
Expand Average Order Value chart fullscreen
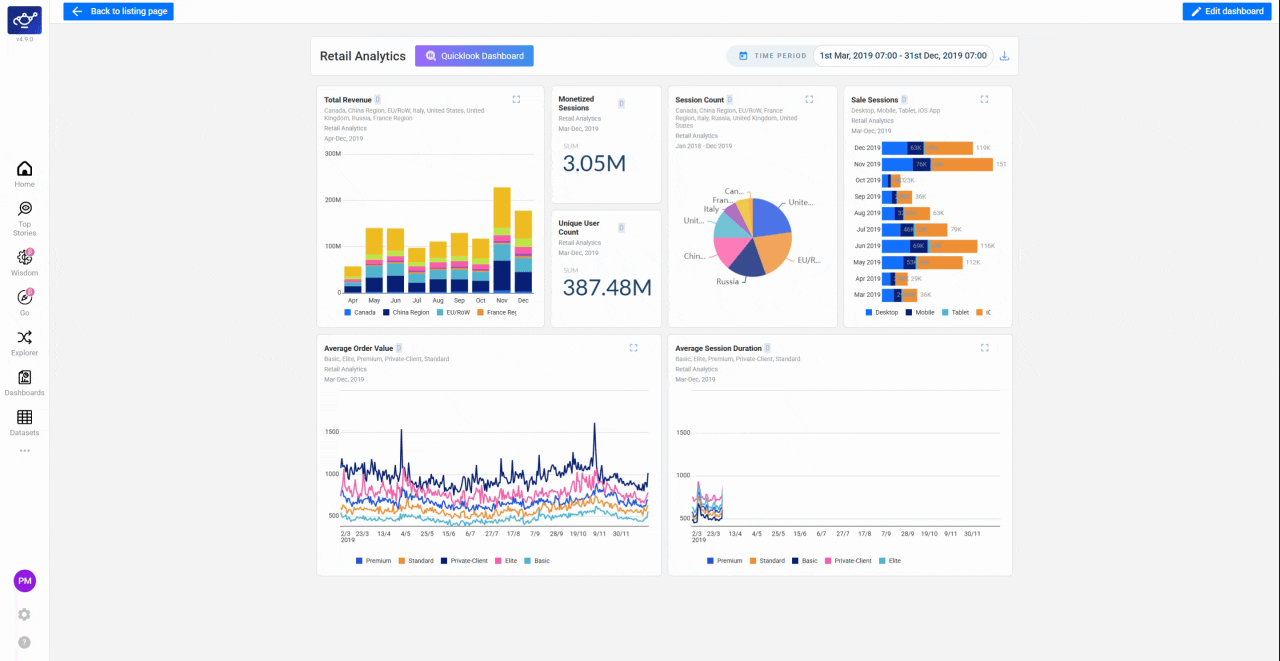tap(633, 348)
